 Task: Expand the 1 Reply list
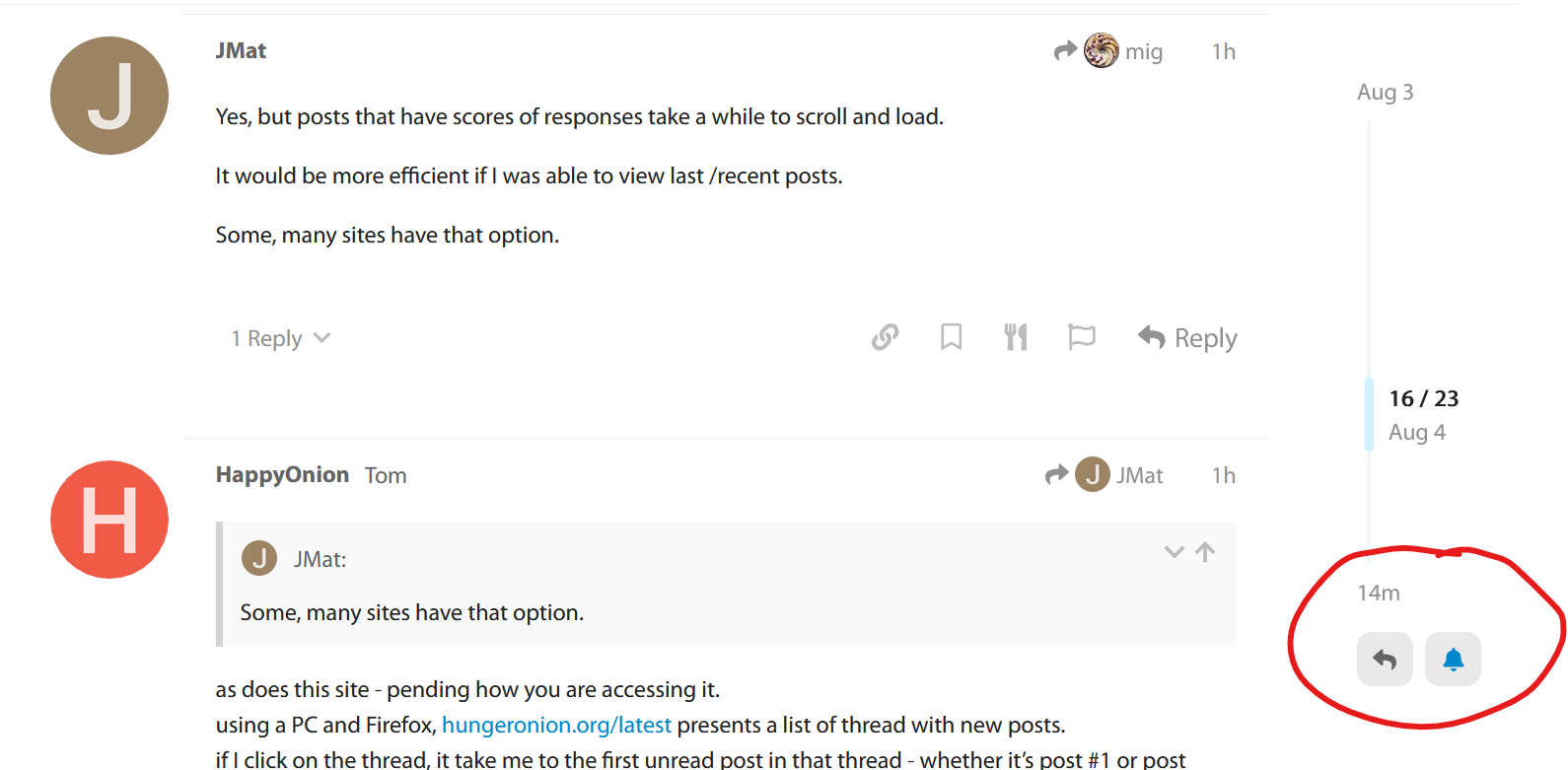pyautogui.click(x=281, y=338)
